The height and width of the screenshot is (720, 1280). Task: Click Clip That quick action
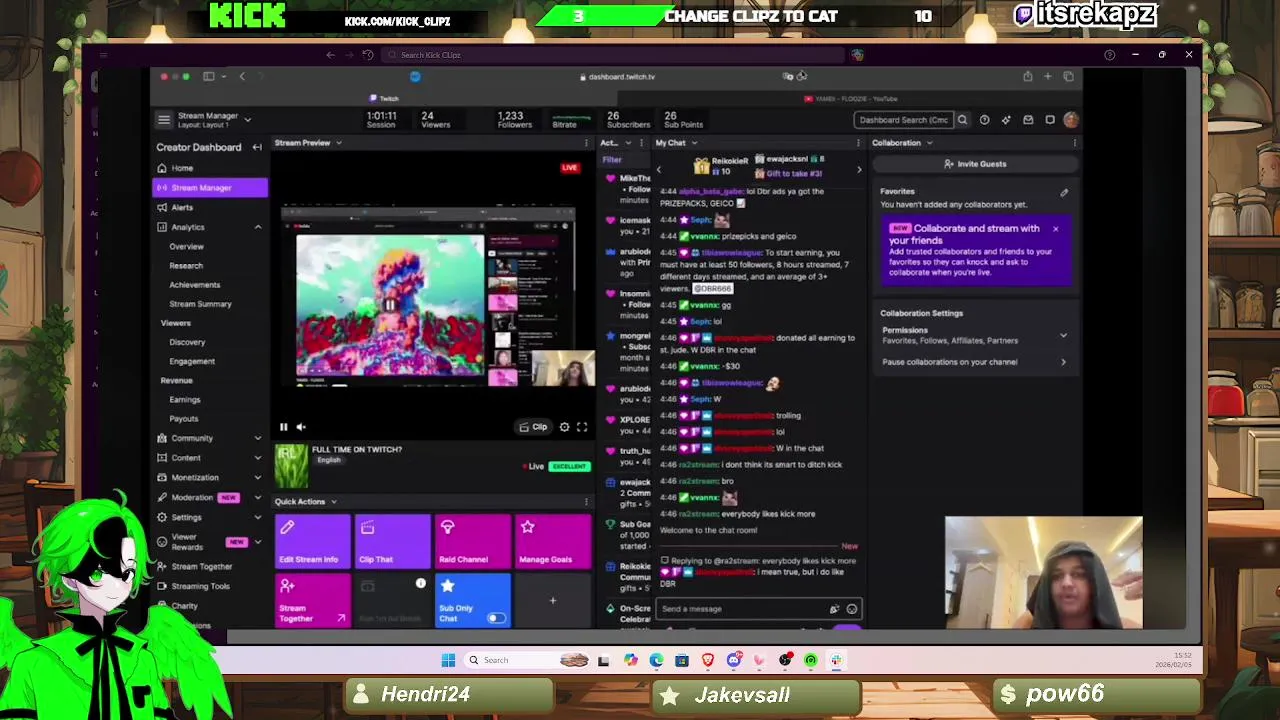tap(392, 541)
